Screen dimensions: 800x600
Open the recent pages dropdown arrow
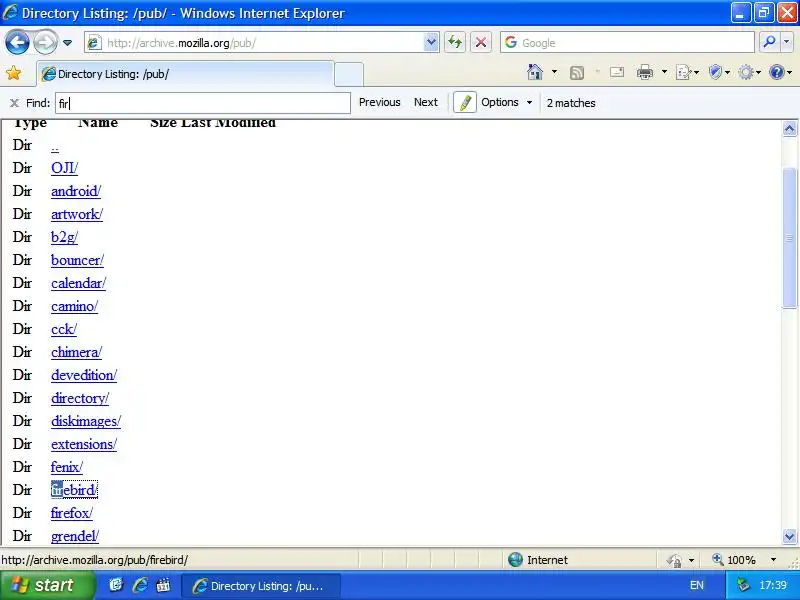tap(67, 43)
